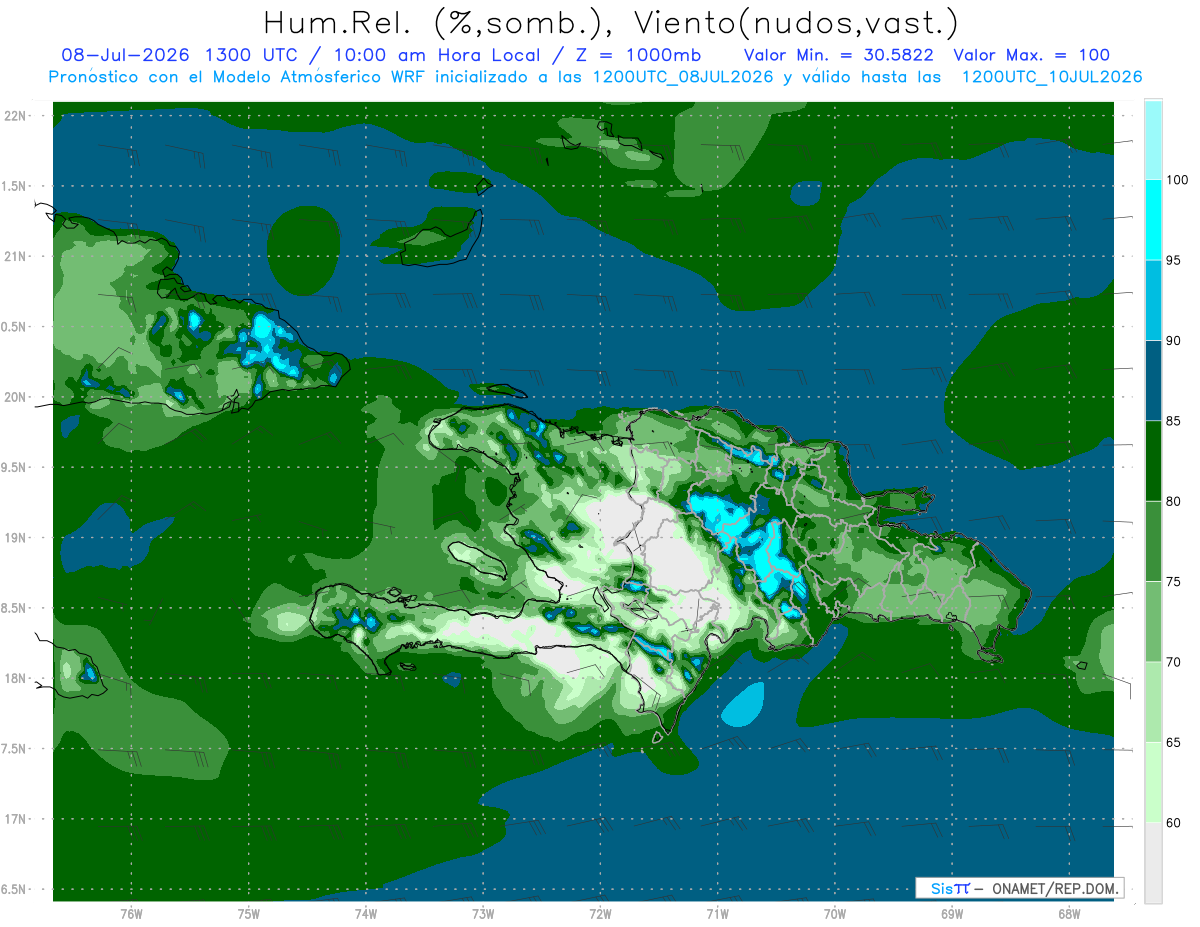The width and height of the screenshot is (1200, 927).
Task: Select the light green 65–70 colorbar swatch
Action: 1153,702
